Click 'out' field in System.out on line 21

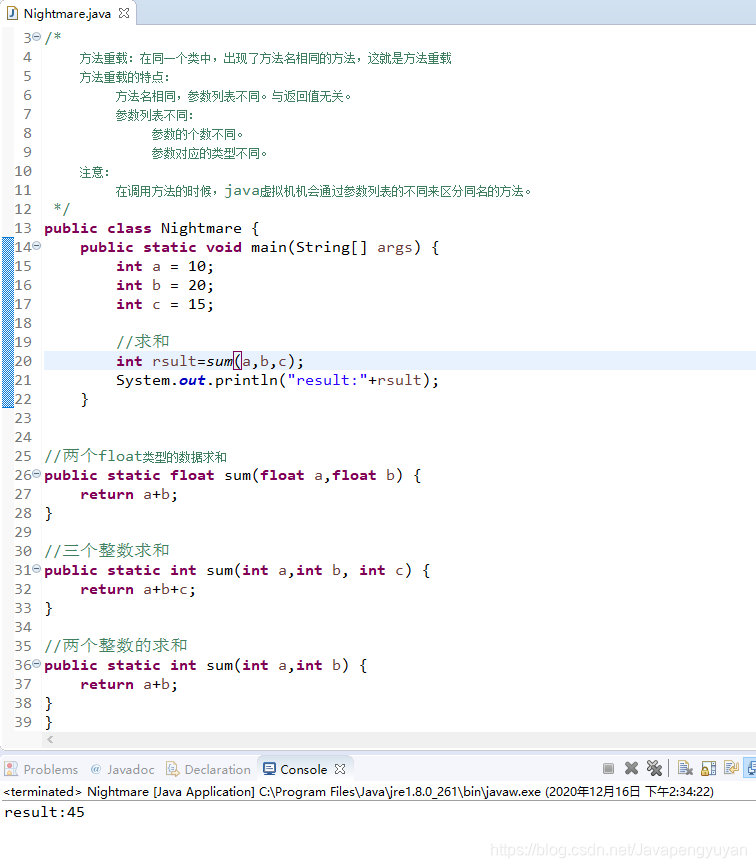[x=192, y=380]
